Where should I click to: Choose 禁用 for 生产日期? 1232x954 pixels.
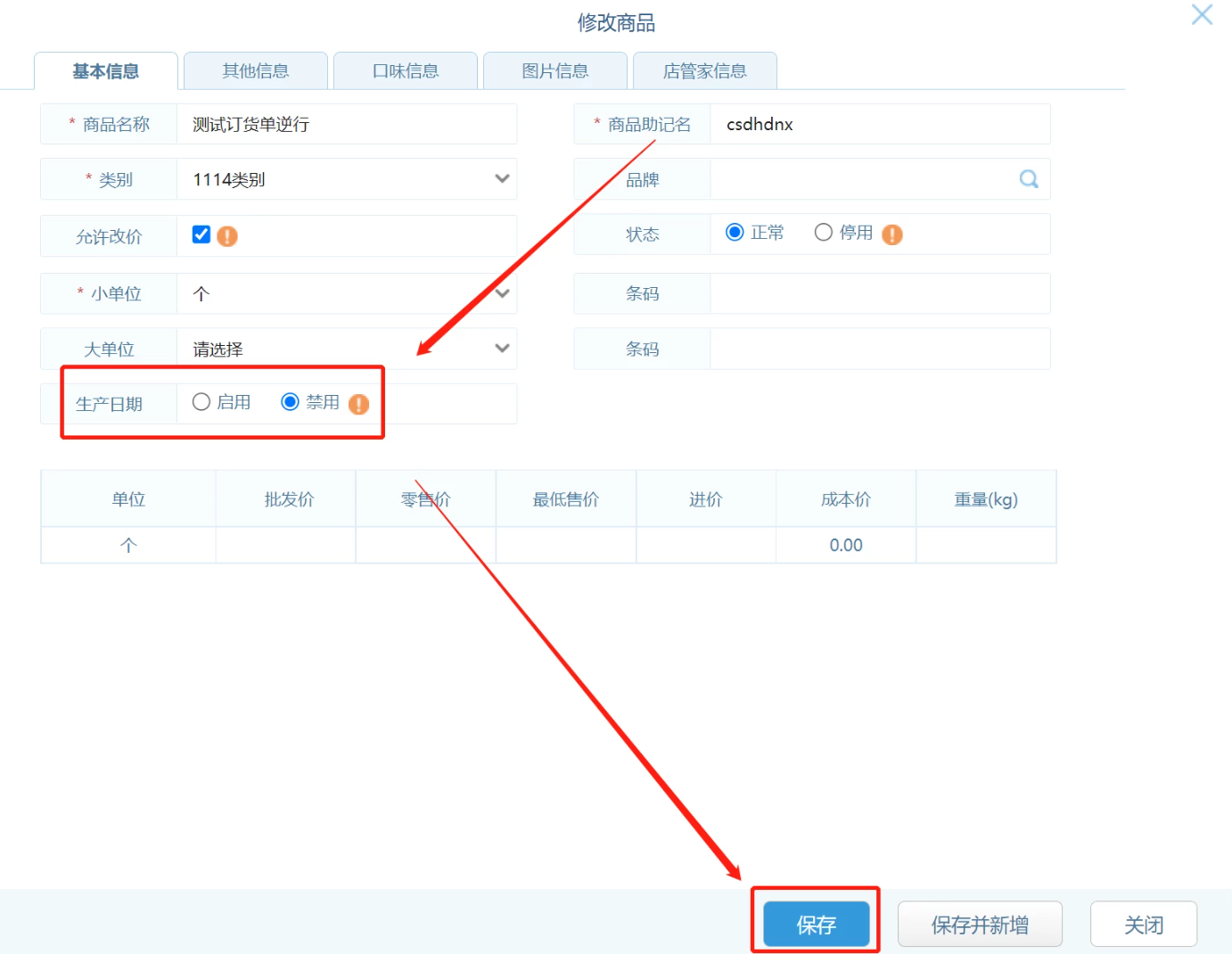point(290,402)
